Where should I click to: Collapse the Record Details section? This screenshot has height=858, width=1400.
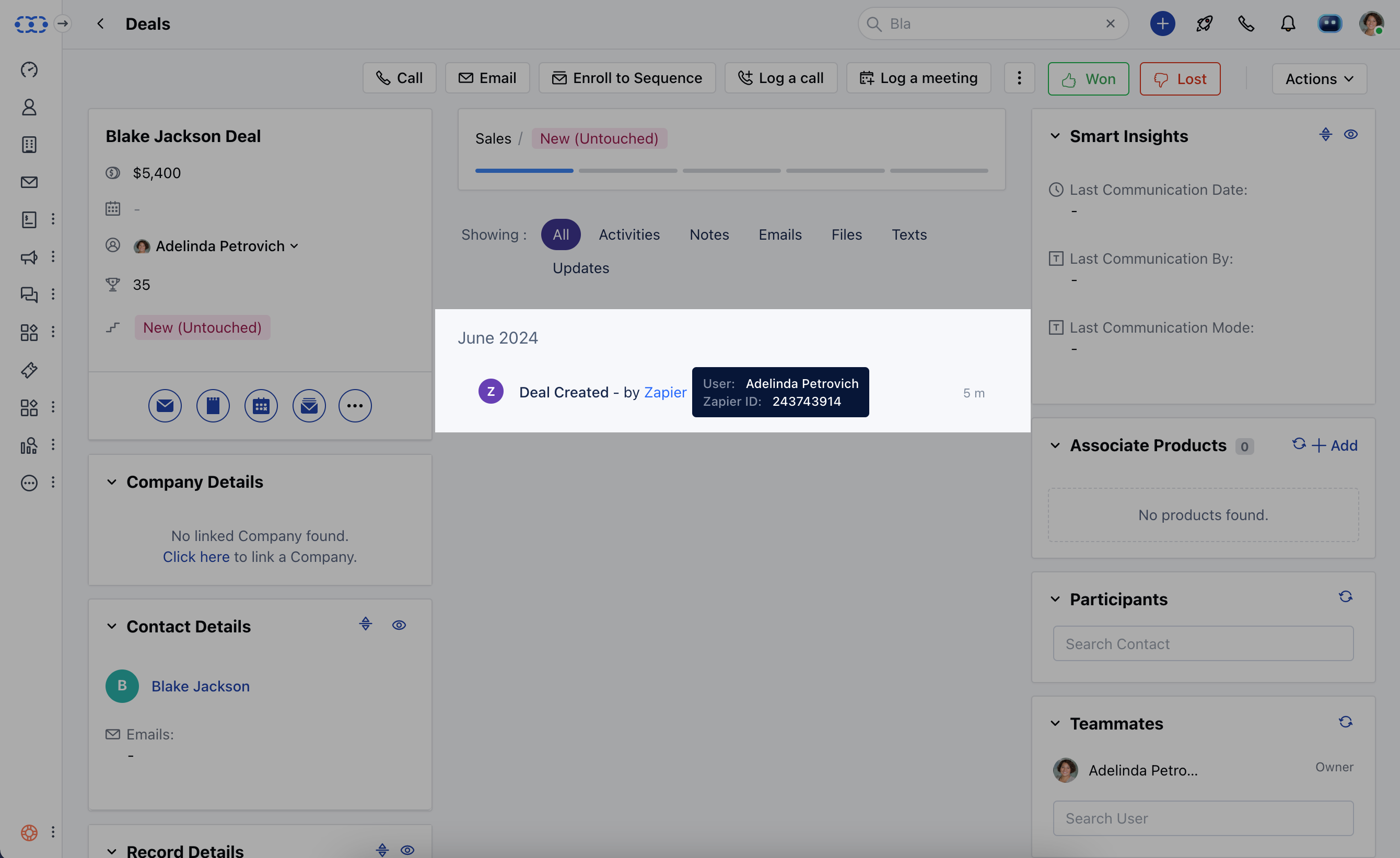(x=112, y=851)
